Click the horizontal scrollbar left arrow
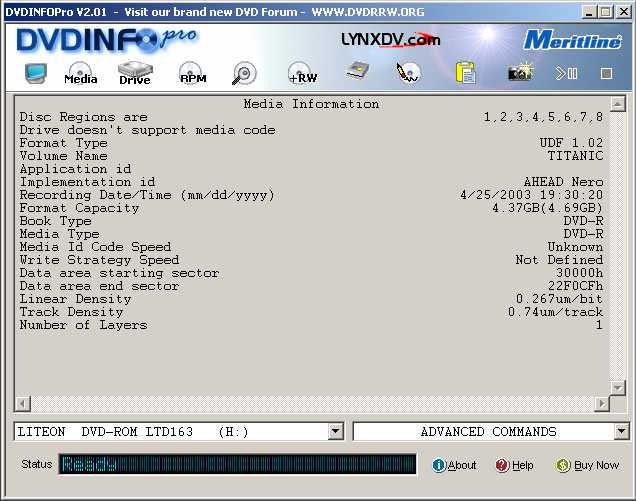 pos(23,404)
